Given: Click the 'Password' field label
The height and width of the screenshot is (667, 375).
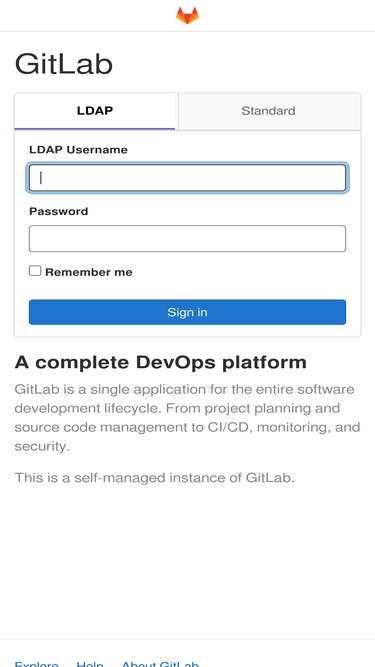Looking at the screenshot, I should pyautogui.click(x=59, y=211).
